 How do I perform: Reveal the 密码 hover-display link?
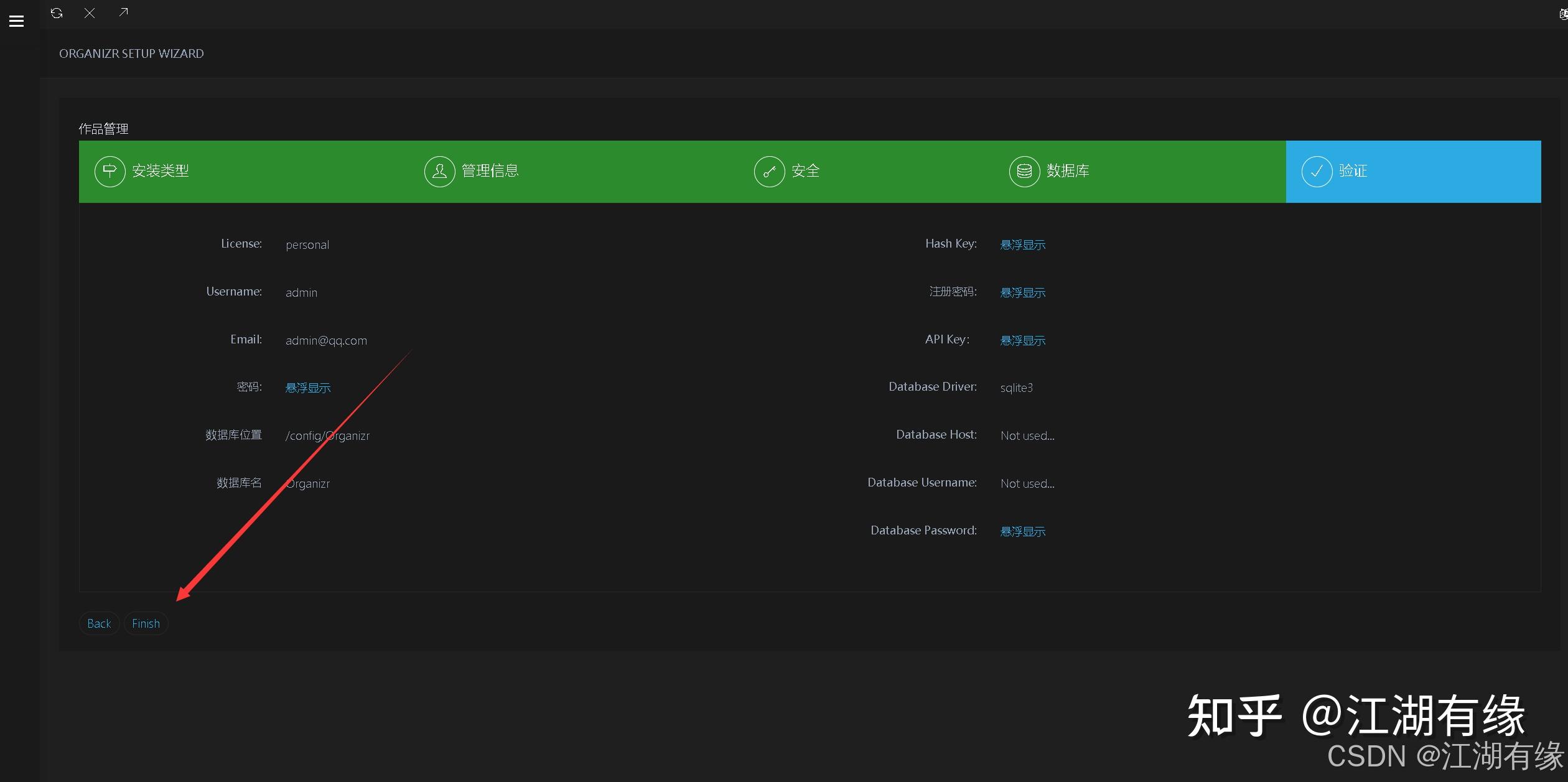(307, 388)
